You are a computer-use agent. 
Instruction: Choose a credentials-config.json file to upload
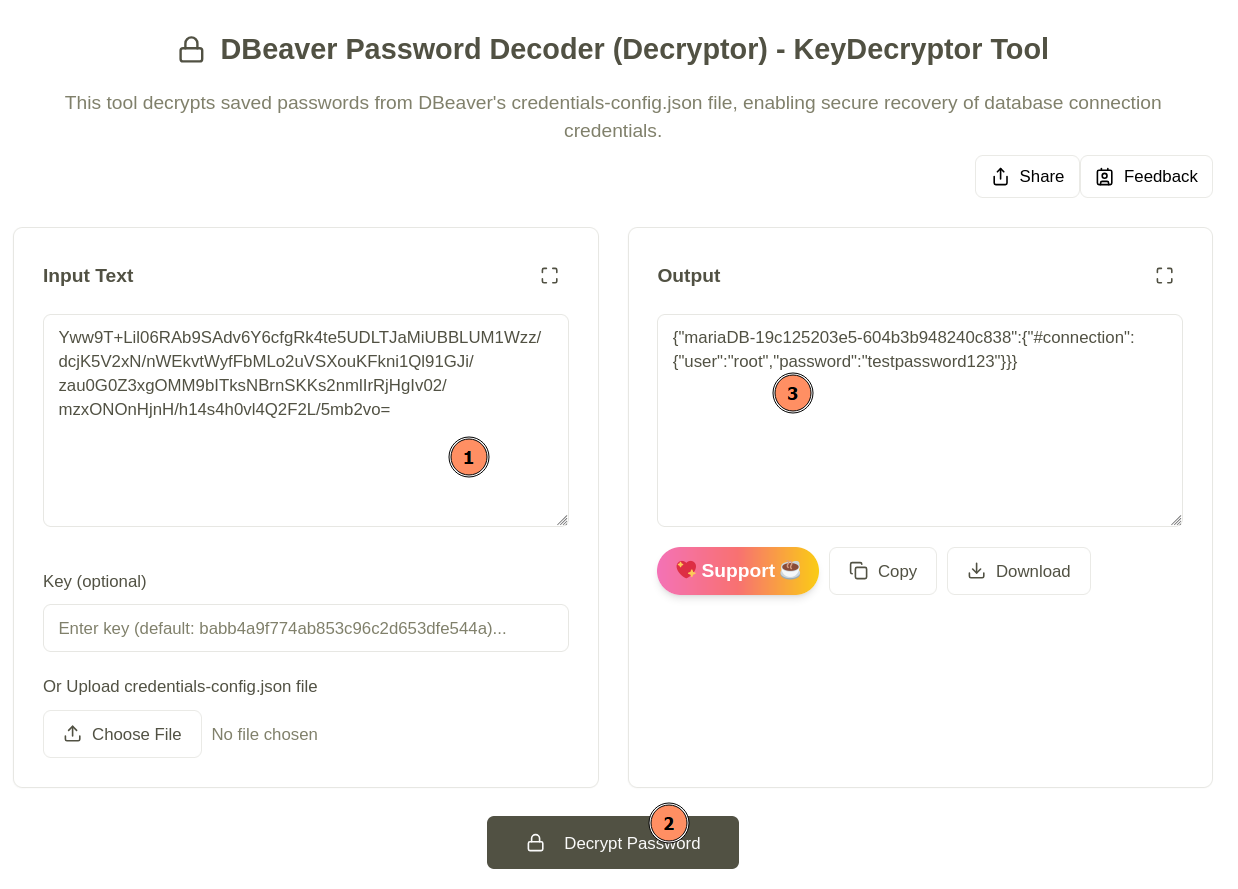pos(122,732)
